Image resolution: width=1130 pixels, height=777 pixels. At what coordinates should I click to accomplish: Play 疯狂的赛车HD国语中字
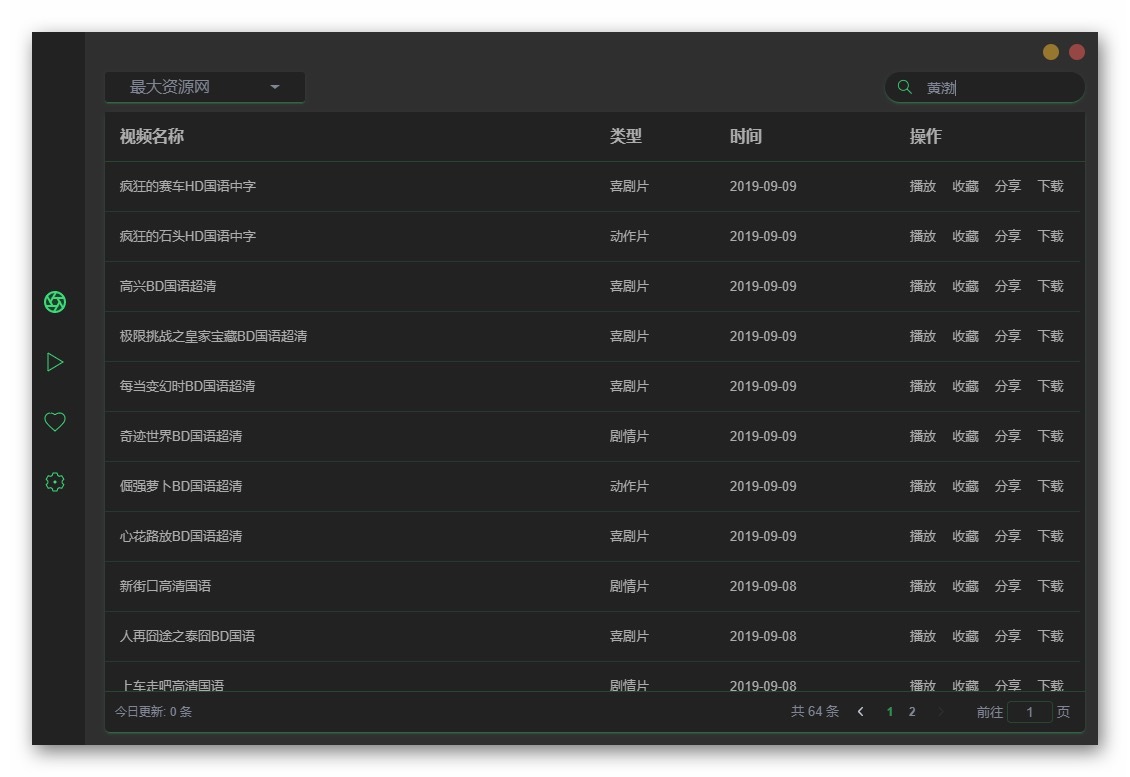coord(922,187)
